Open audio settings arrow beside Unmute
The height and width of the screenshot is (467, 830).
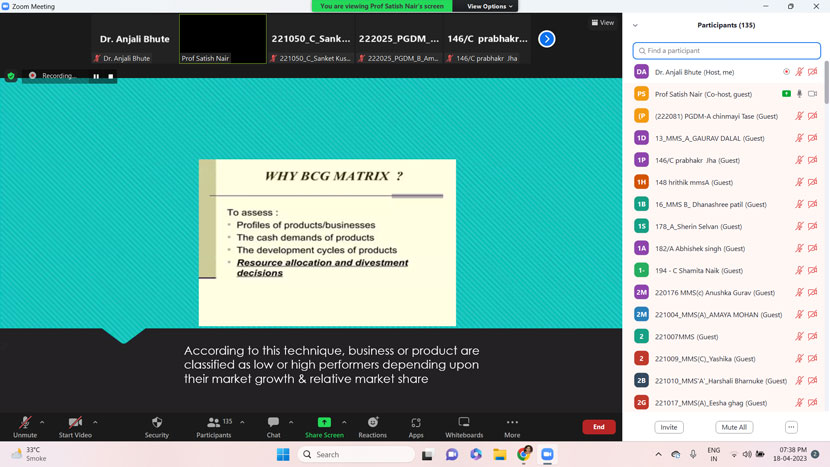click(x=42, y=422)
